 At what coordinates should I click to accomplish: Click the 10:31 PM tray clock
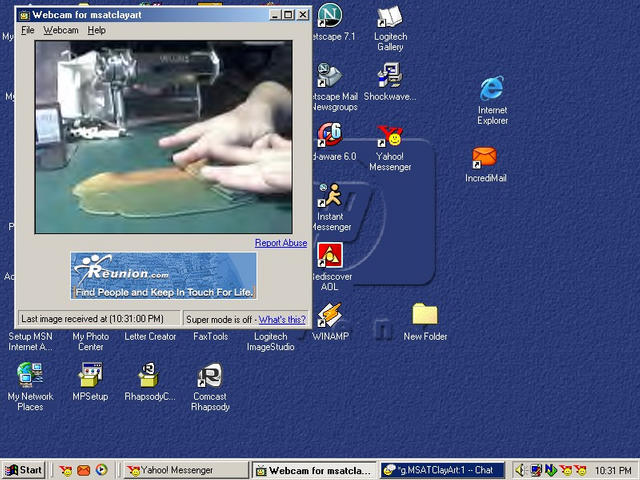pos(613,471)
